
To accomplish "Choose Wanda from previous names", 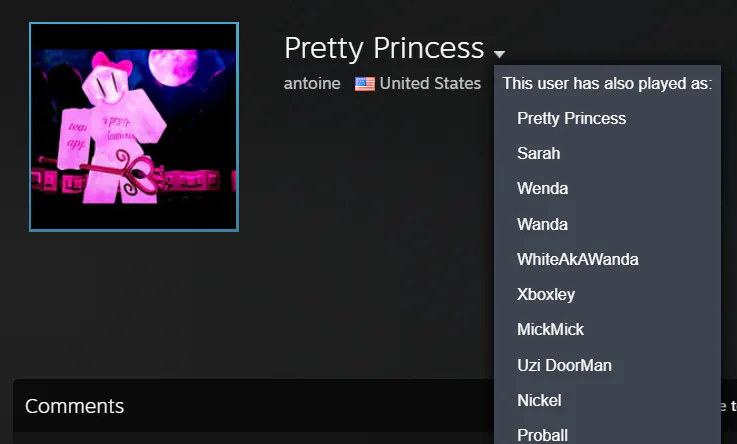I will 542,224.
